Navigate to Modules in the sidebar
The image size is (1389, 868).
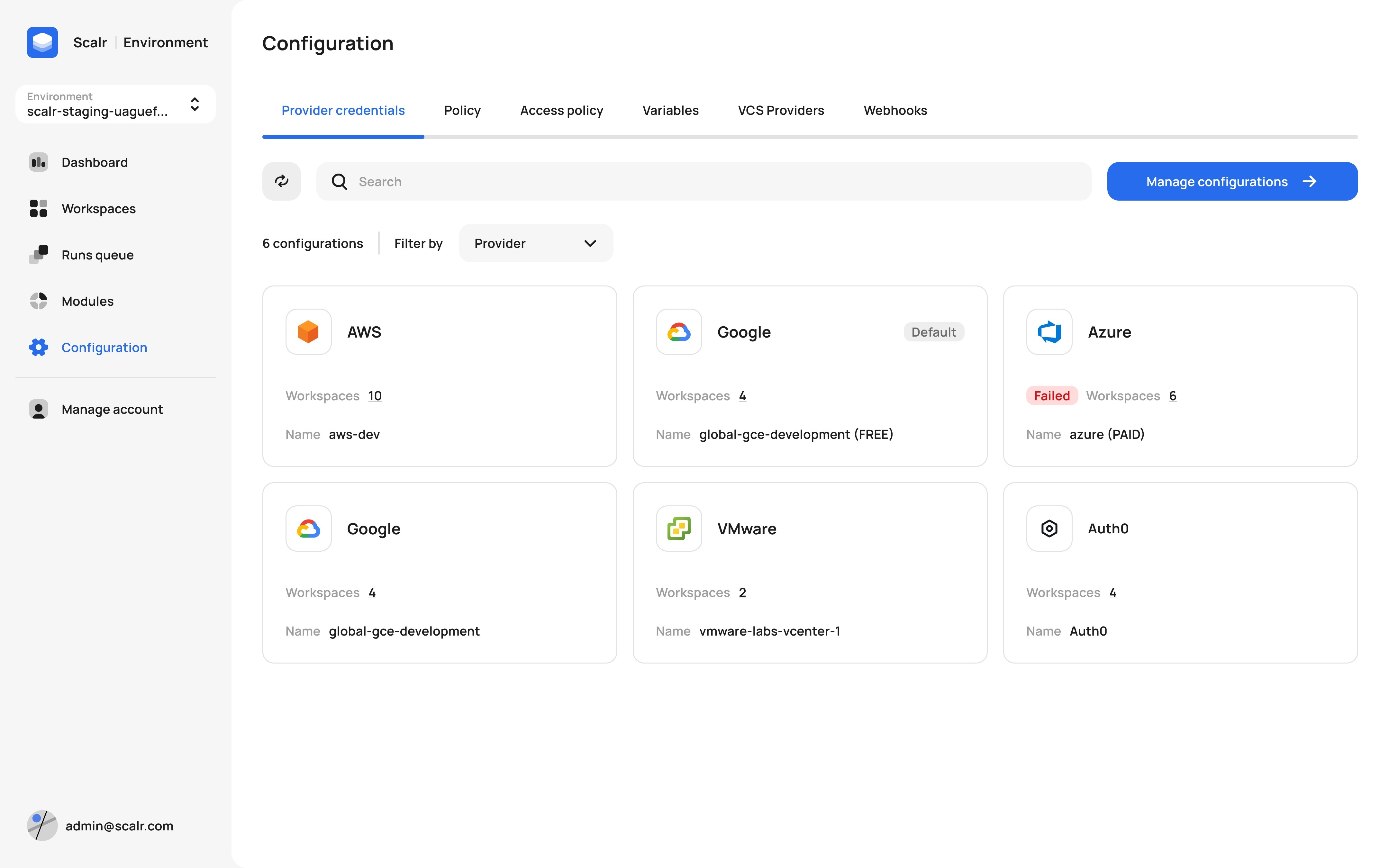pos(87,302)
